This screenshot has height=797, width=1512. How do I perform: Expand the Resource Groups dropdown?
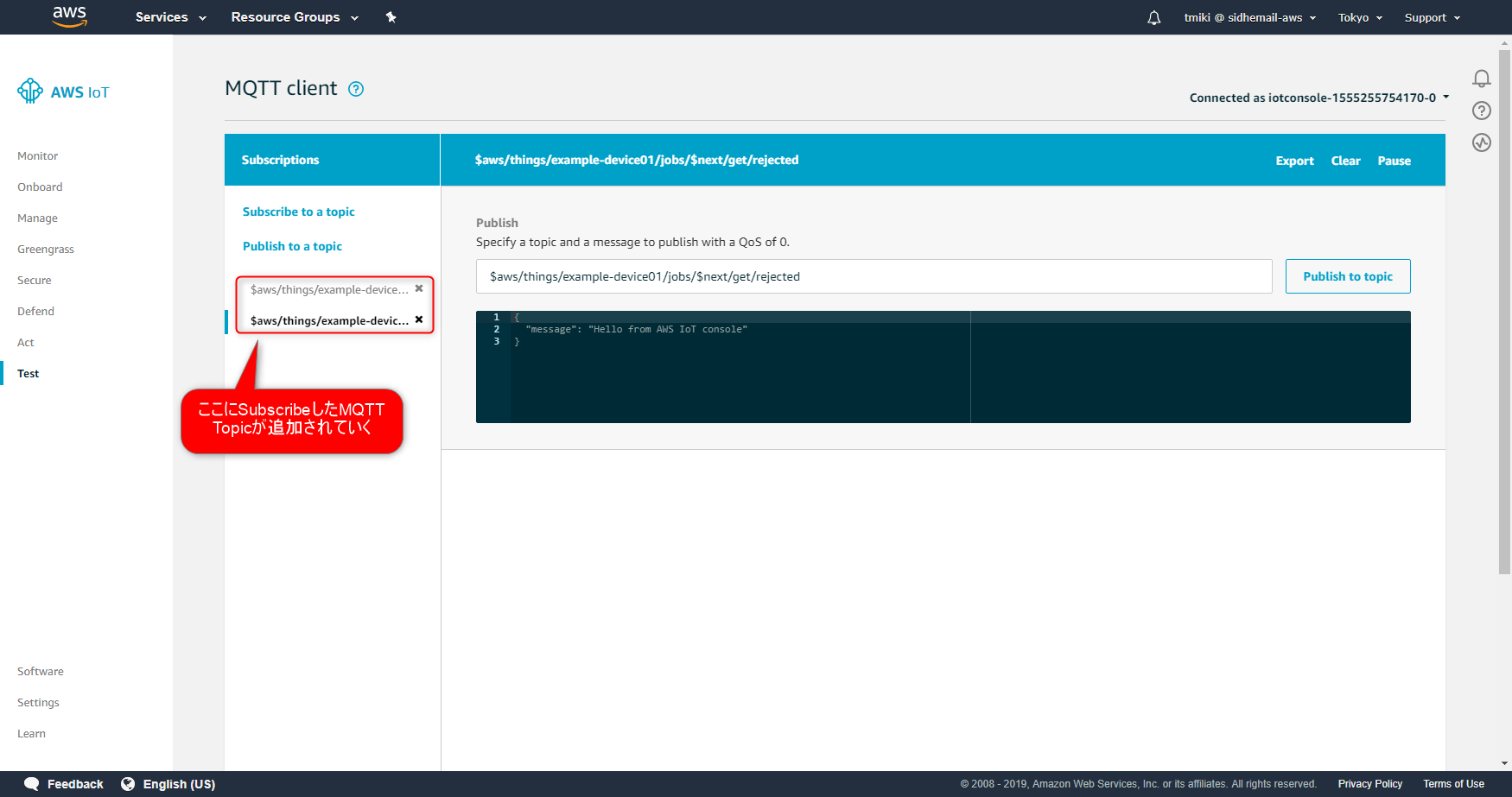295,17
